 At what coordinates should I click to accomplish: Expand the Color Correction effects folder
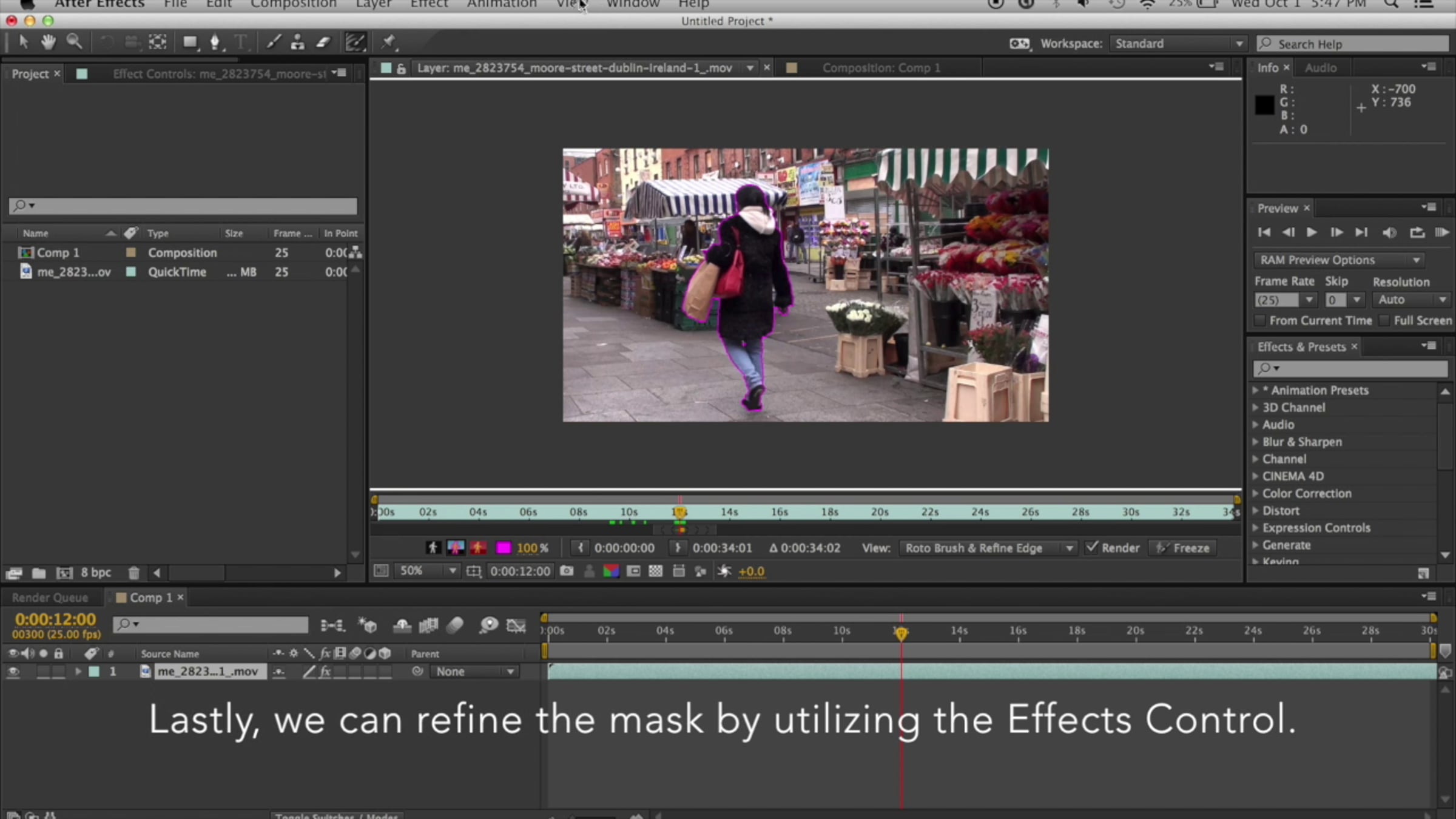click(x=1255, y=493)
